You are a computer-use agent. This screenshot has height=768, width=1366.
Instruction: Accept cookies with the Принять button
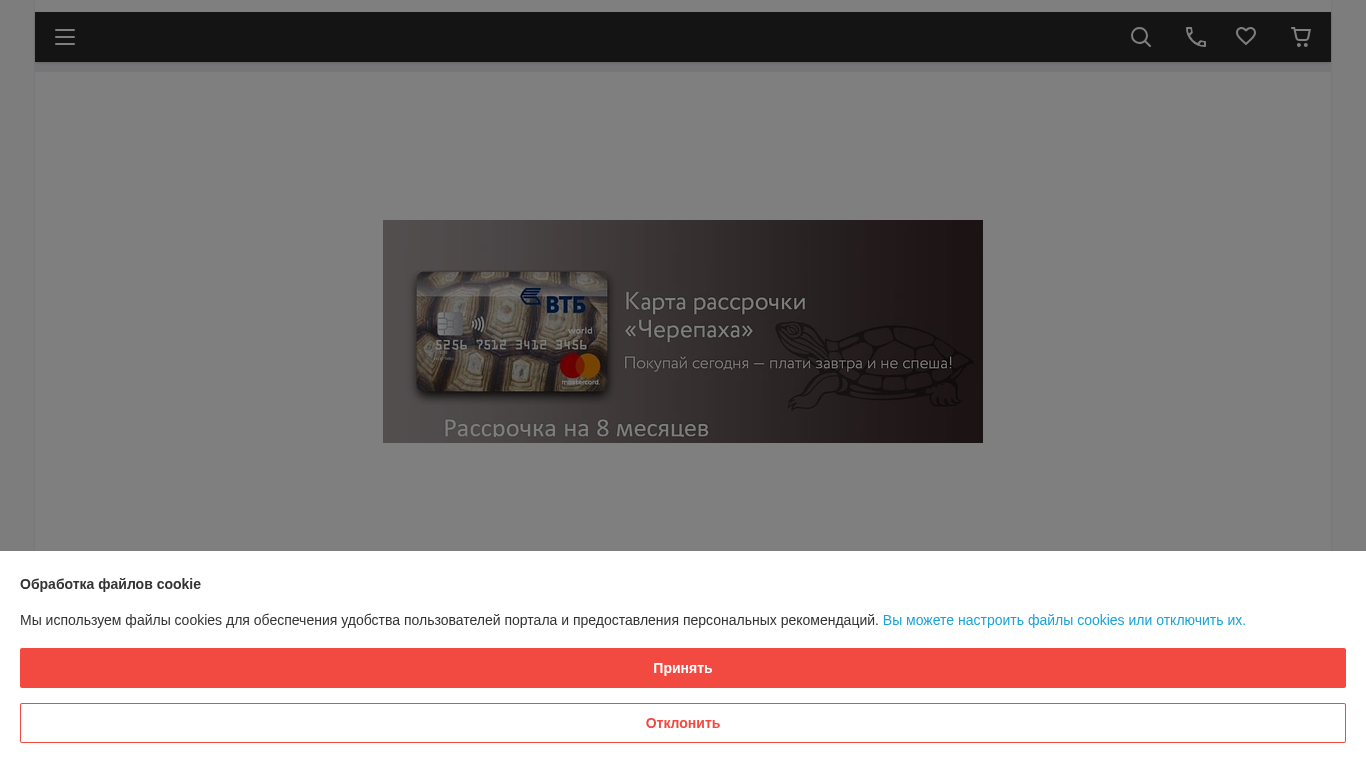coord(683,668)
